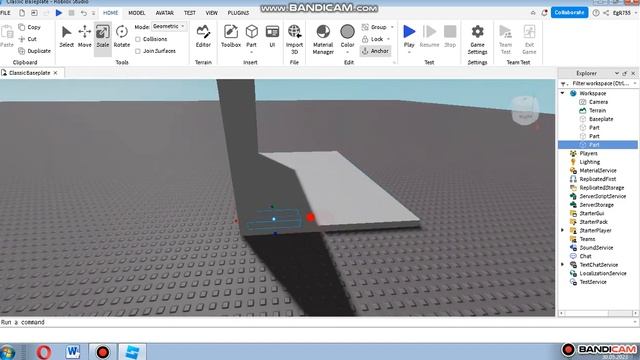Open Roblox Studio taskbar icon
Image resolution: width=640 pixels, height=360 pixels.
pyautogui.click(x=132, y=351)
